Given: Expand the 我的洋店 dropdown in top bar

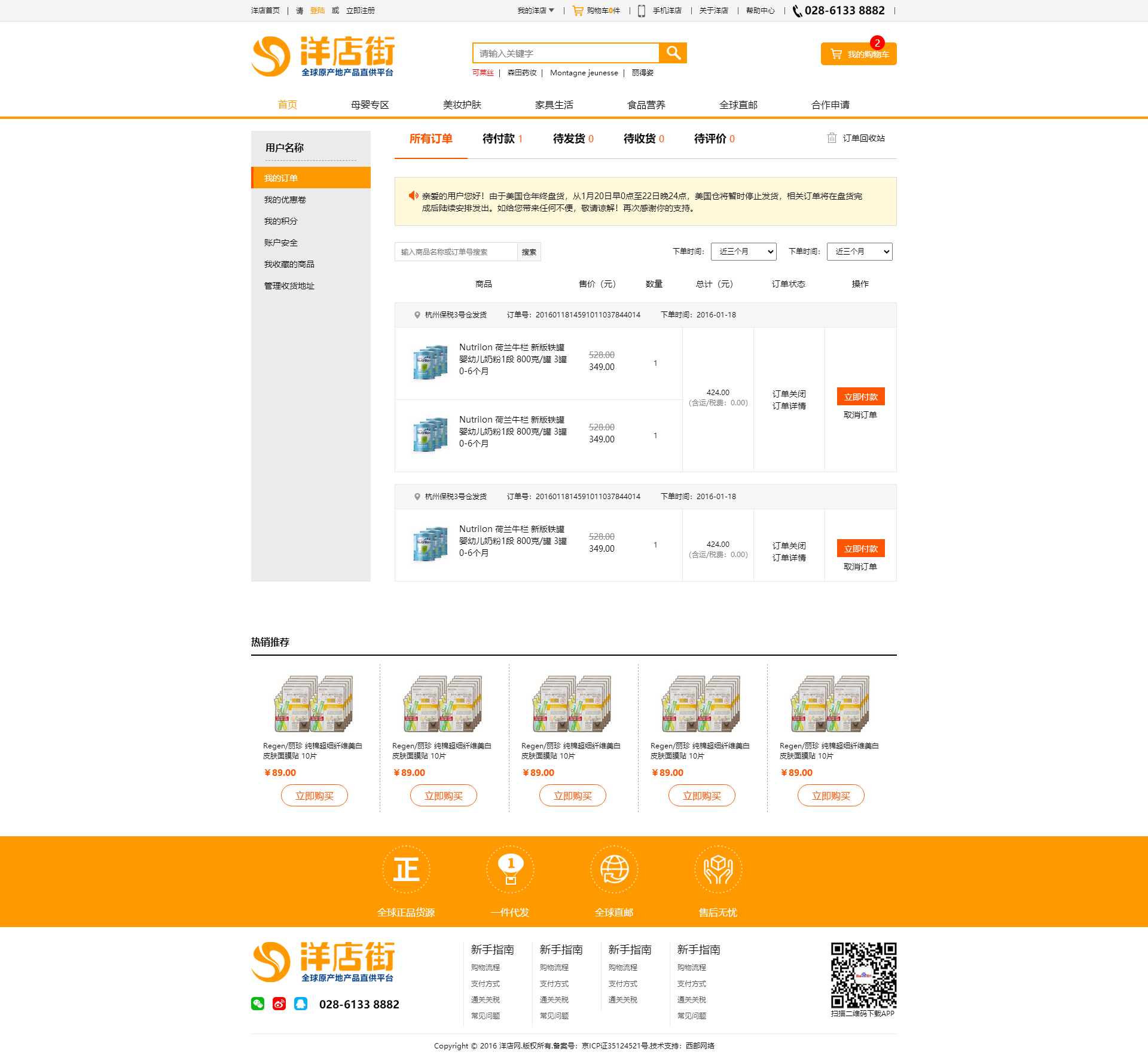Looking at the screenshot, I should coord(536,11).
